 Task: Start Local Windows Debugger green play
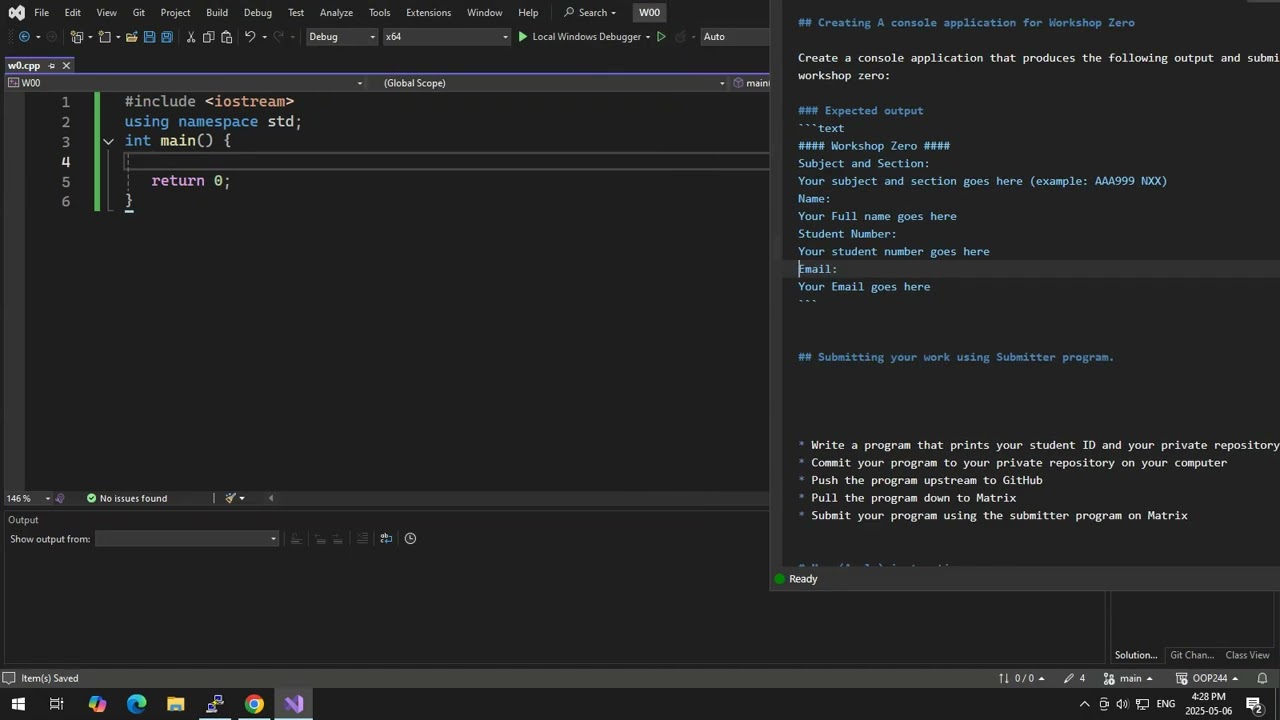pos(522,37)
